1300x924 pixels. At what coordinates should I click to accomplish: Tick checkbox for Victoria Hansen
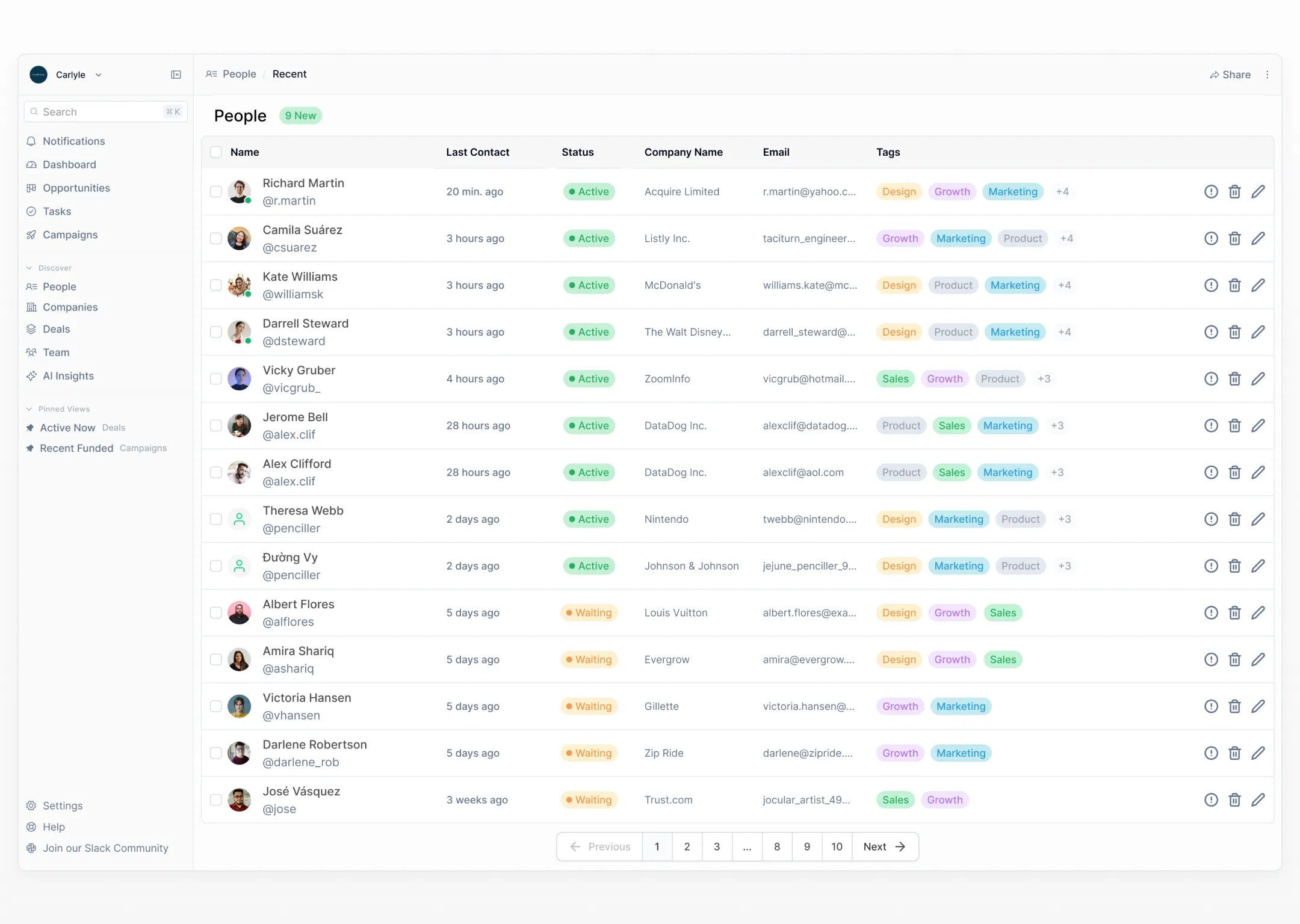tap(216, 706)
